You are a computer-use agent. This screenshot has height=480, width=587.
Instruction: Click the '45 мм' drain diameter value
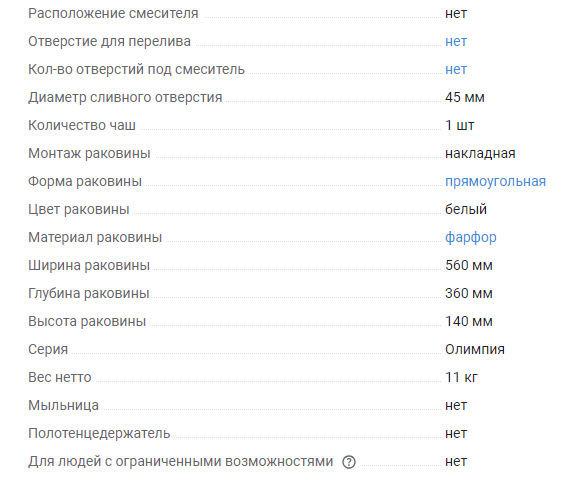[465, 97]
